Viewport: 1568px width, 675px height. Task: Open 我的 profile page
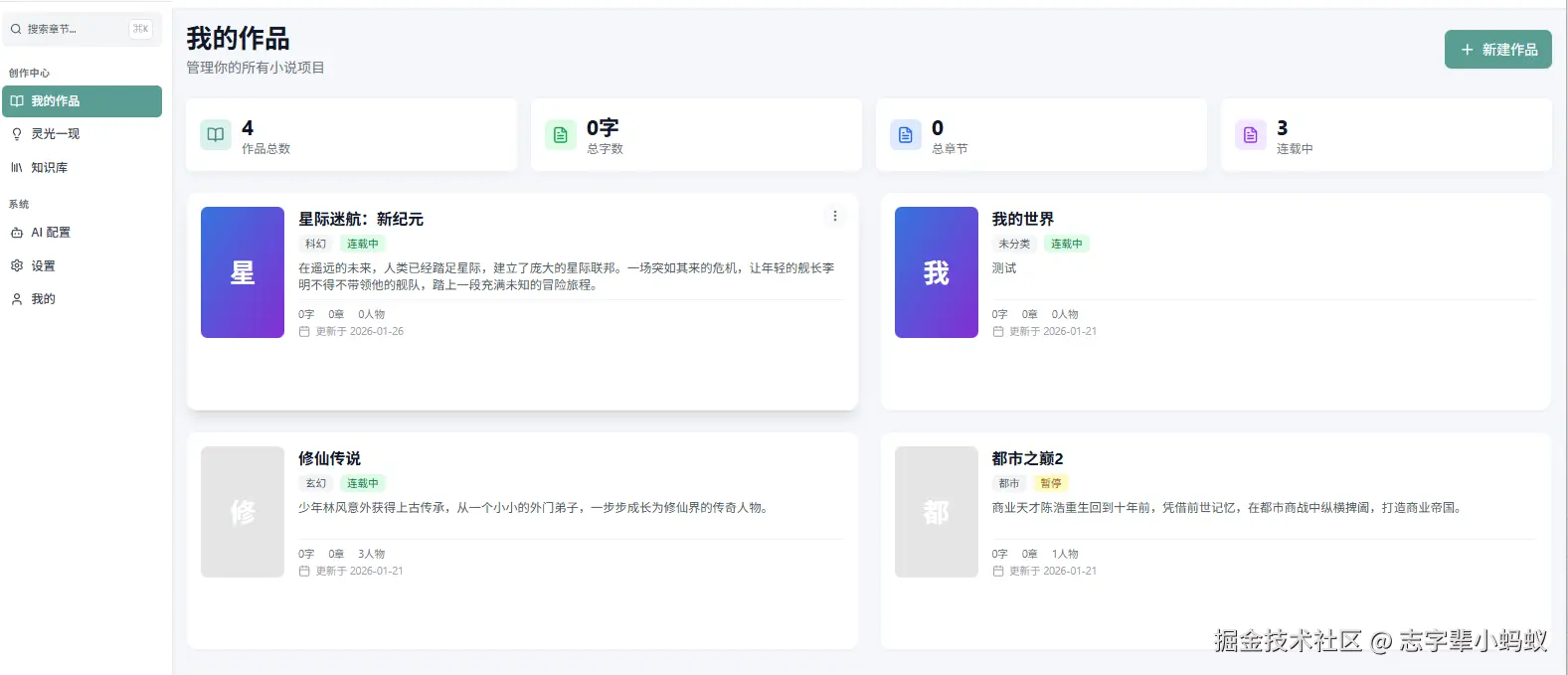coord(83,299)
